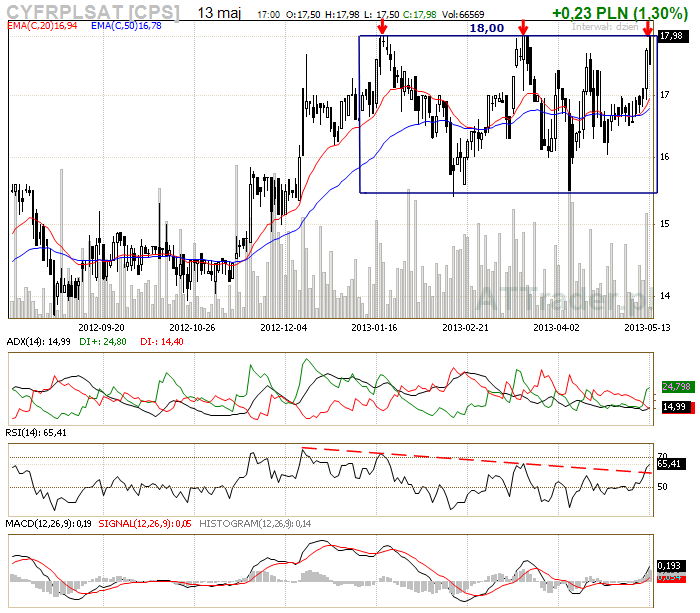The image size is (700, 613).
Task: Click the high price H:17,98
Action: coord(342,15)
